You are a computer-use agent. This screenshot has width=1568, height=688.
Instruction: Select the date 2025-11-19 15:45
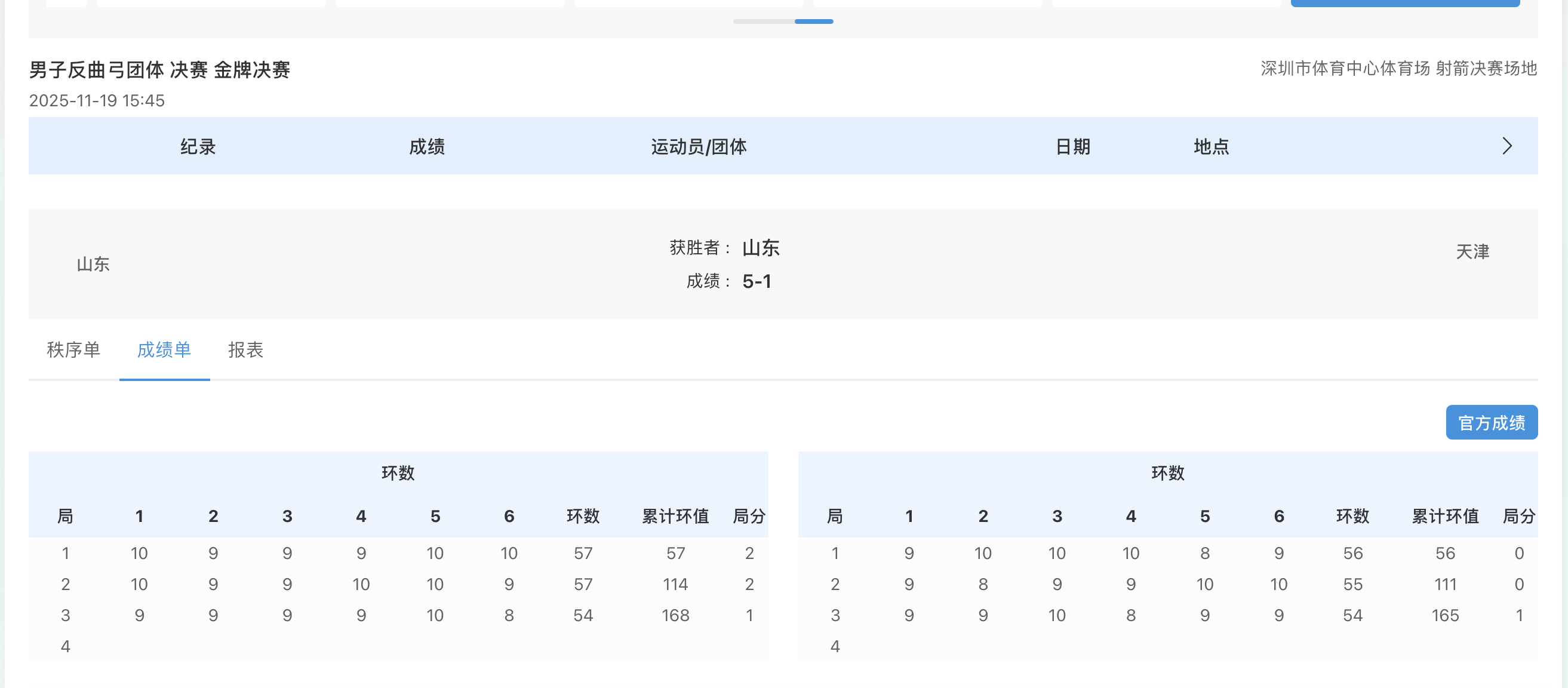[x=96, y=100]
